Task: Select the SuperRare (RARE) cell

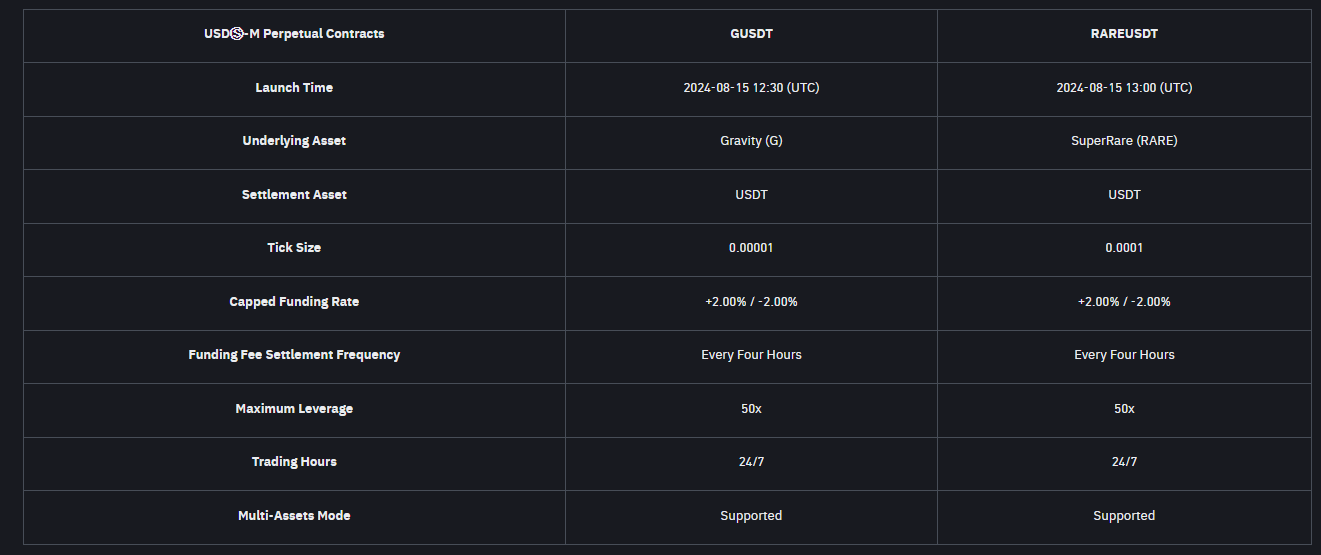Action: click(1124, 141)
